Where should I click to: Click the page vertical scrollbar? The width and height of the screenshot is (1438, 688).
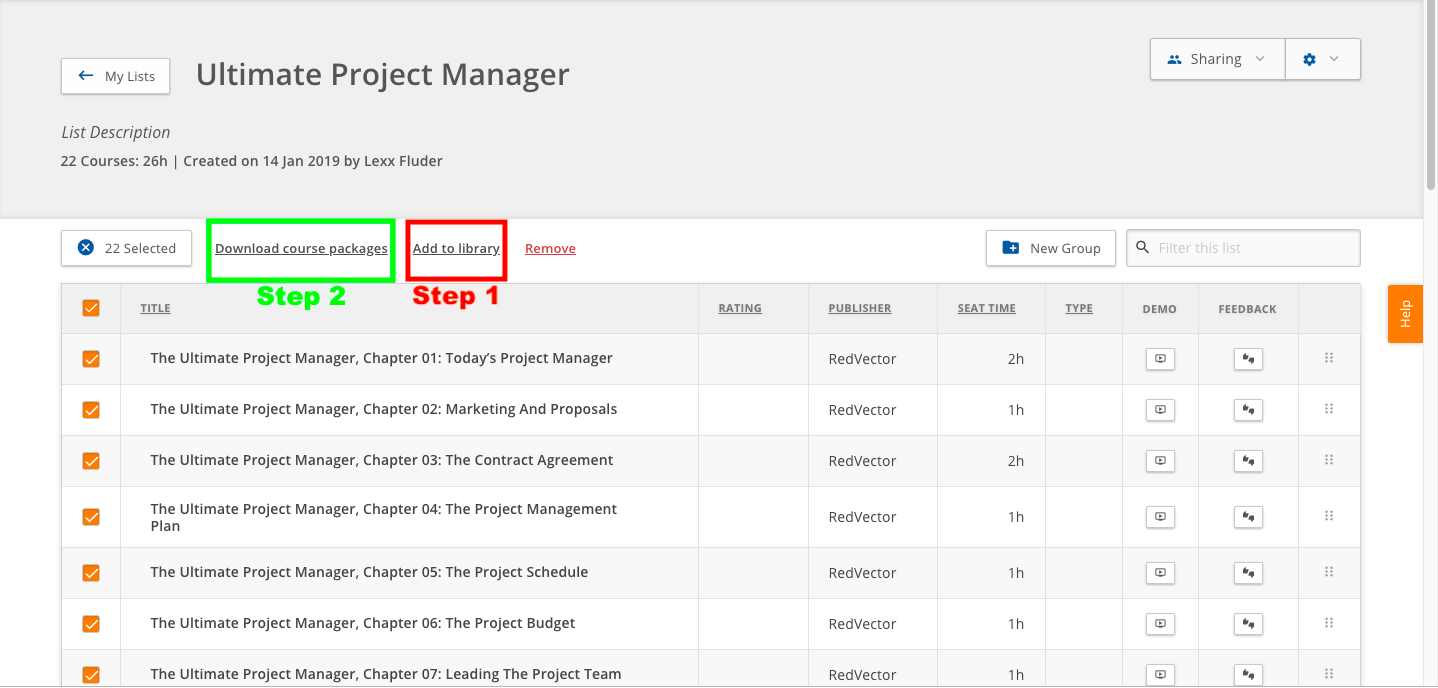click(1430, 95)
